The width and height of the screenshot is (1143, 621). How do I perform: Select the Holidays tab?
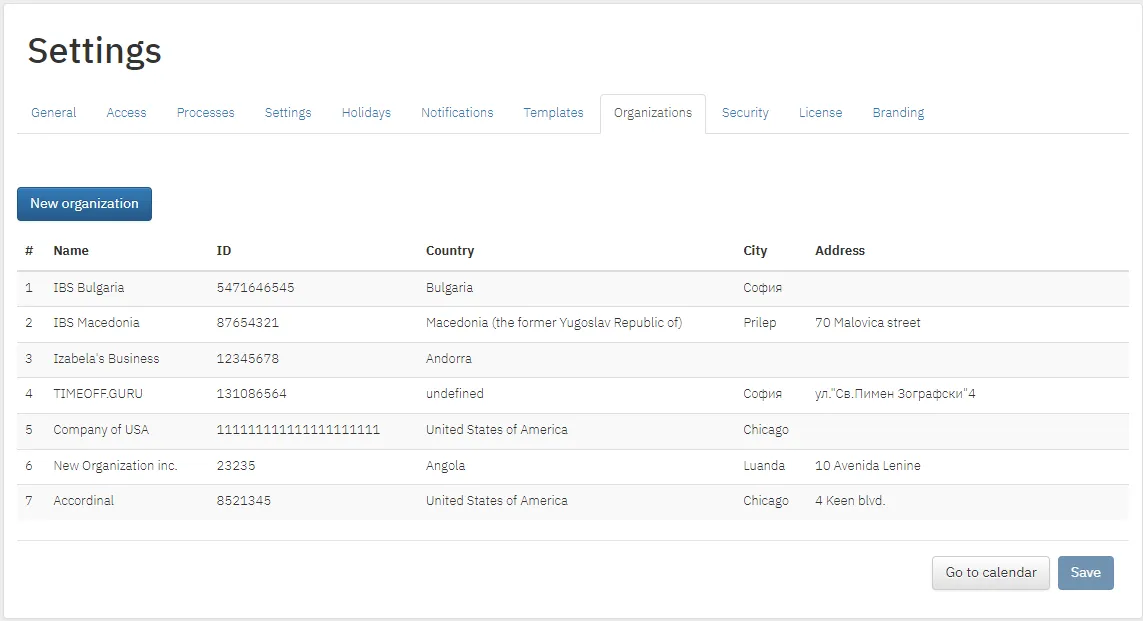pos(366,113)
